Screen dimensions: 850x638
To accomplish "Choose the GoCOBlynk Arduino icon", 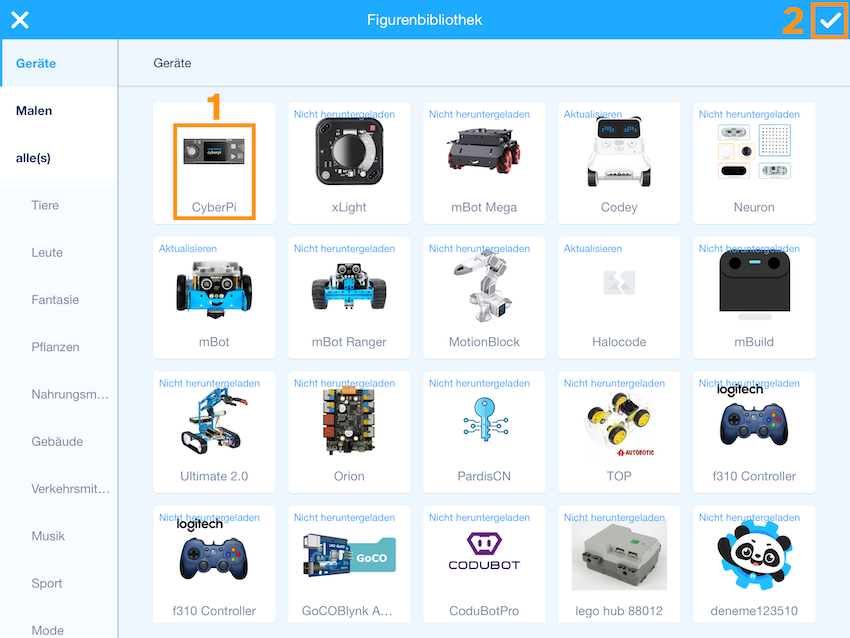I will (349, 555).
